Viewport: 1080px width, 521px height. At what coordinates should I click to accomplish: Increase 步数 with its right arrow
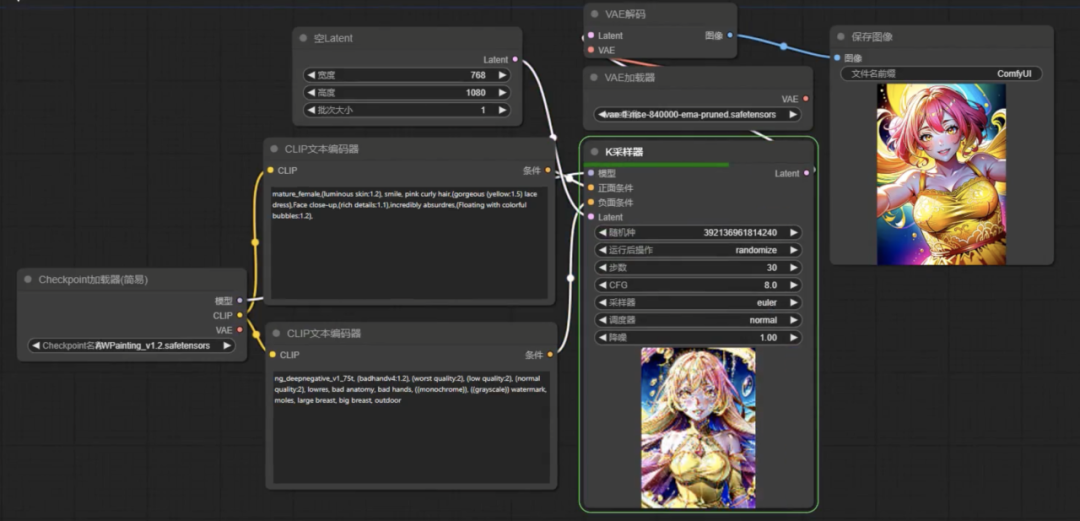(x=793, y=267)
